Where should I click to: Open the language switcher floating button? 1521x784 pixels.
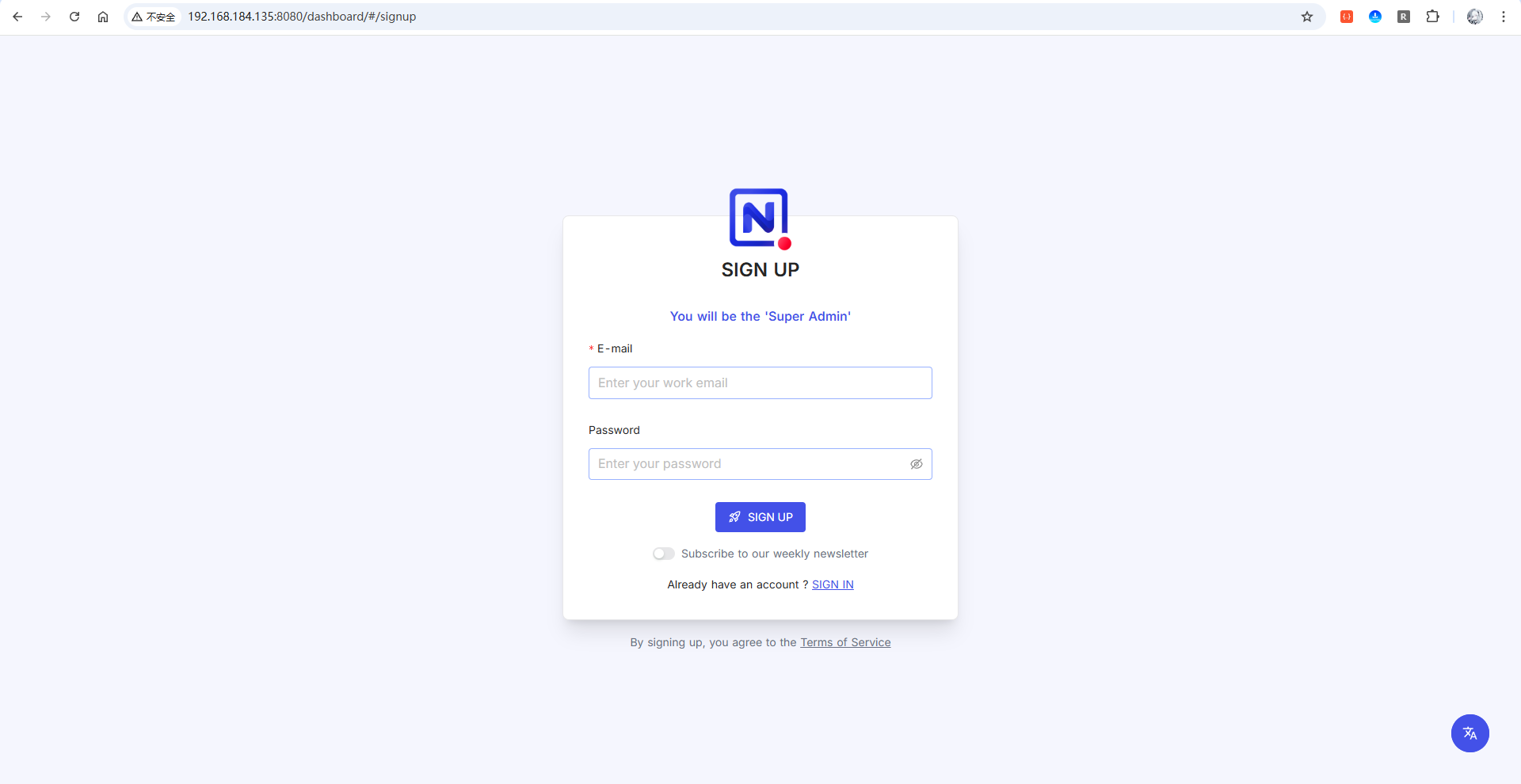[x=1470, y=733]
